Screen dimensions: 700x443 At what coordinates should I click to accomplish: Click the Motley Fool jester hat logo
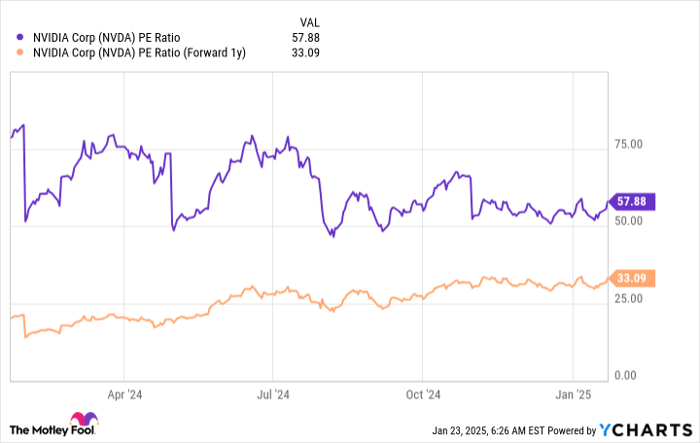click(x=83, y=422)
